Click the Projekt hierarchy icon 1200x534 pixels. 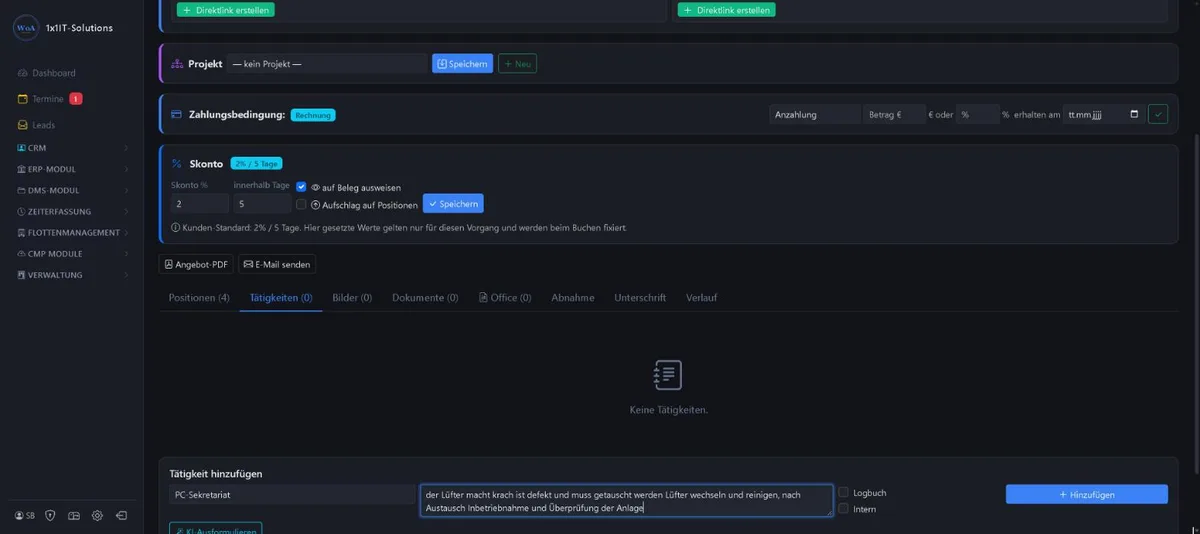click(178, 64)
